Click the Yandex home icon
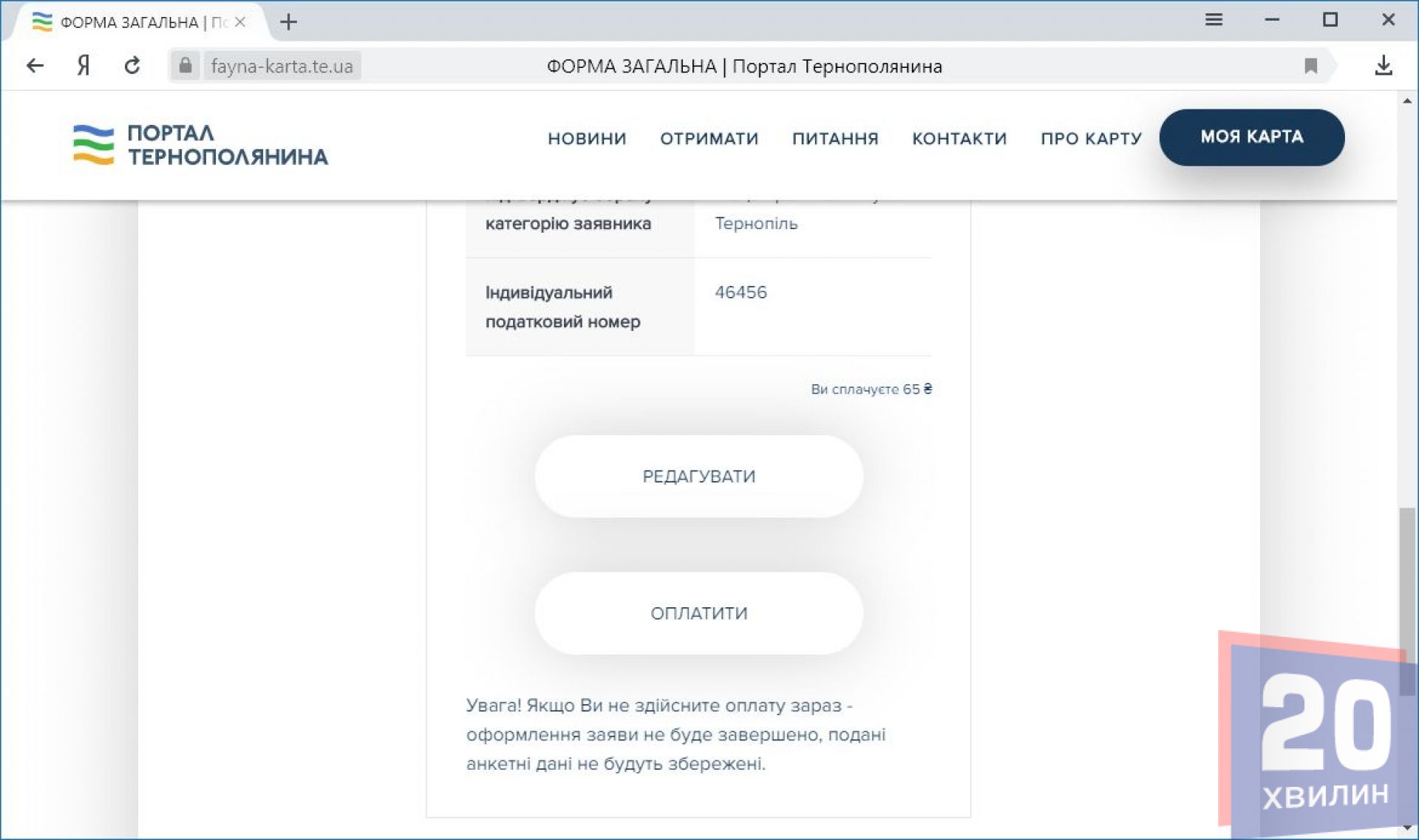1419x840 pixels. coord(84,66)
